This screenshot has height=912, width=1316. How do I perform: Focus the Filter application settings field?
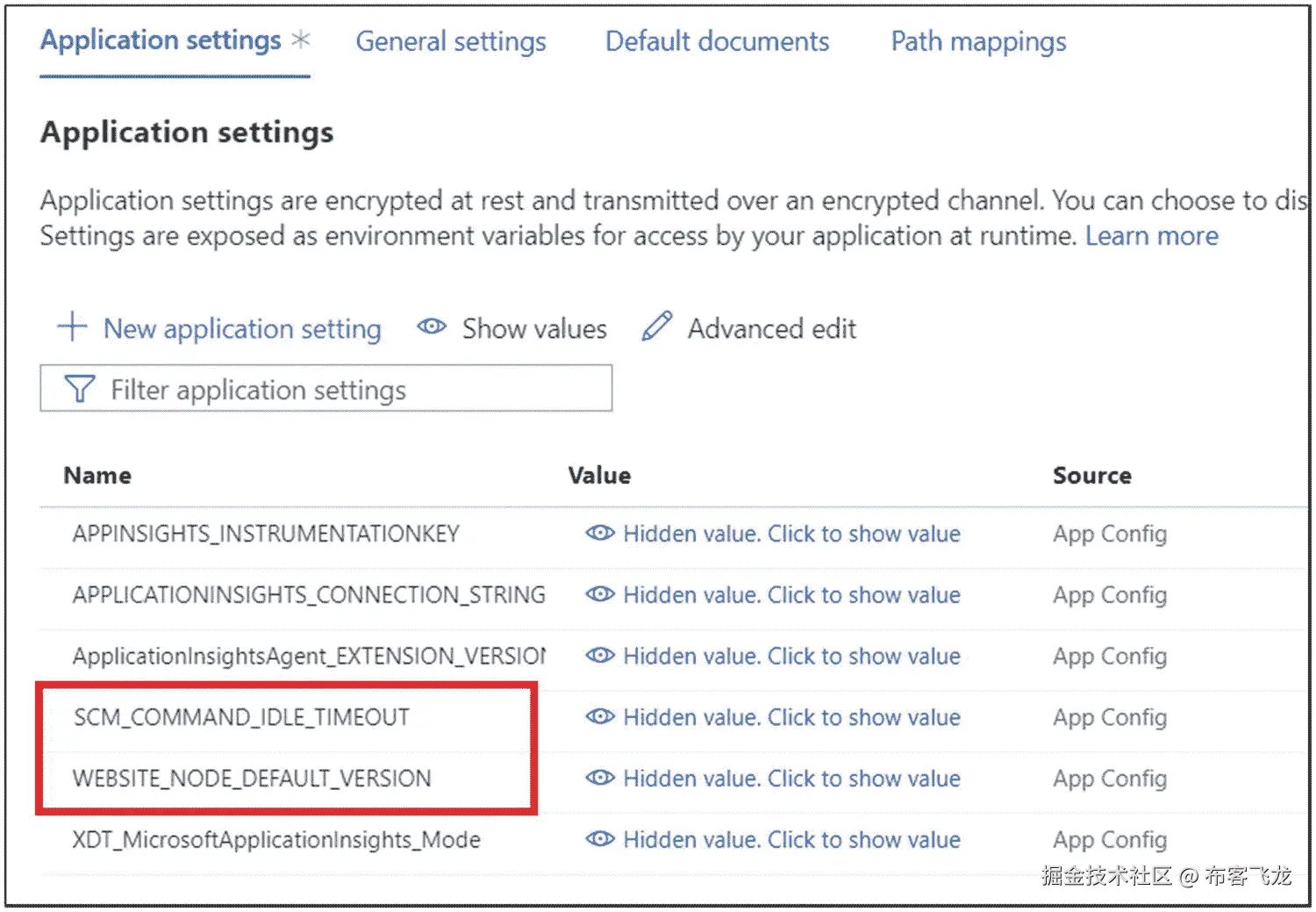pos(351,389)
